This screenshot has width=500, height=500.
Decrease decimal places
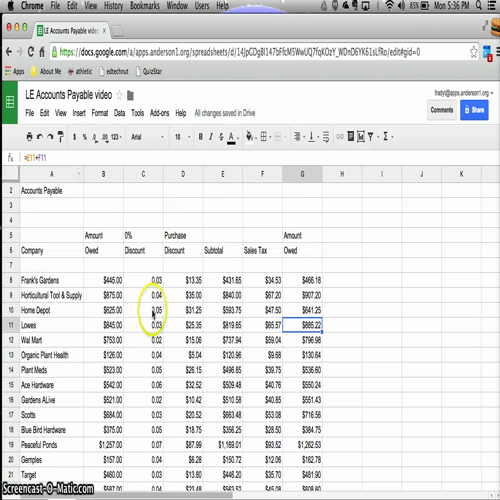(x=95, y=137)
